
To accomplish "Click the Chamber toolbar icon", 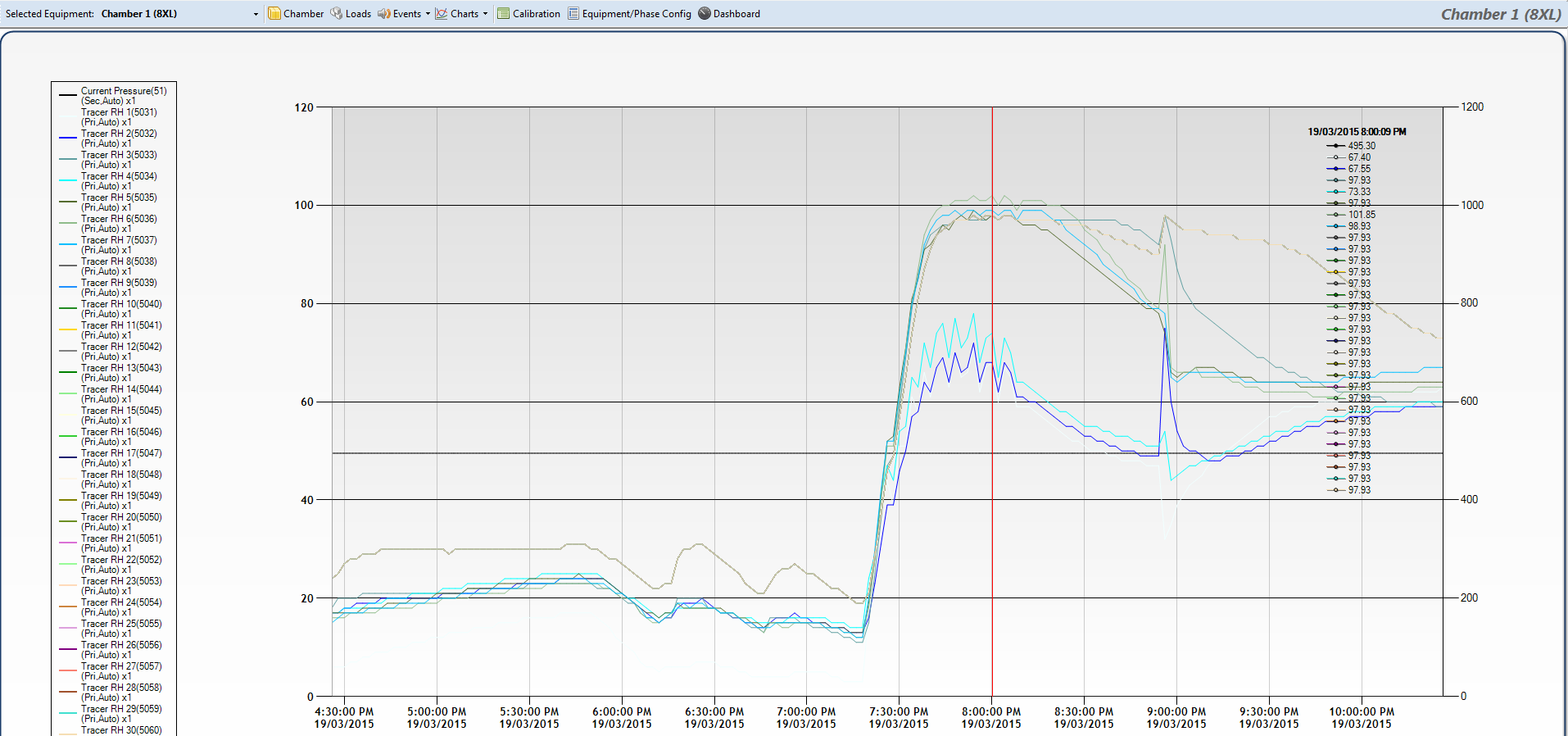I will [x=274, y=14].
